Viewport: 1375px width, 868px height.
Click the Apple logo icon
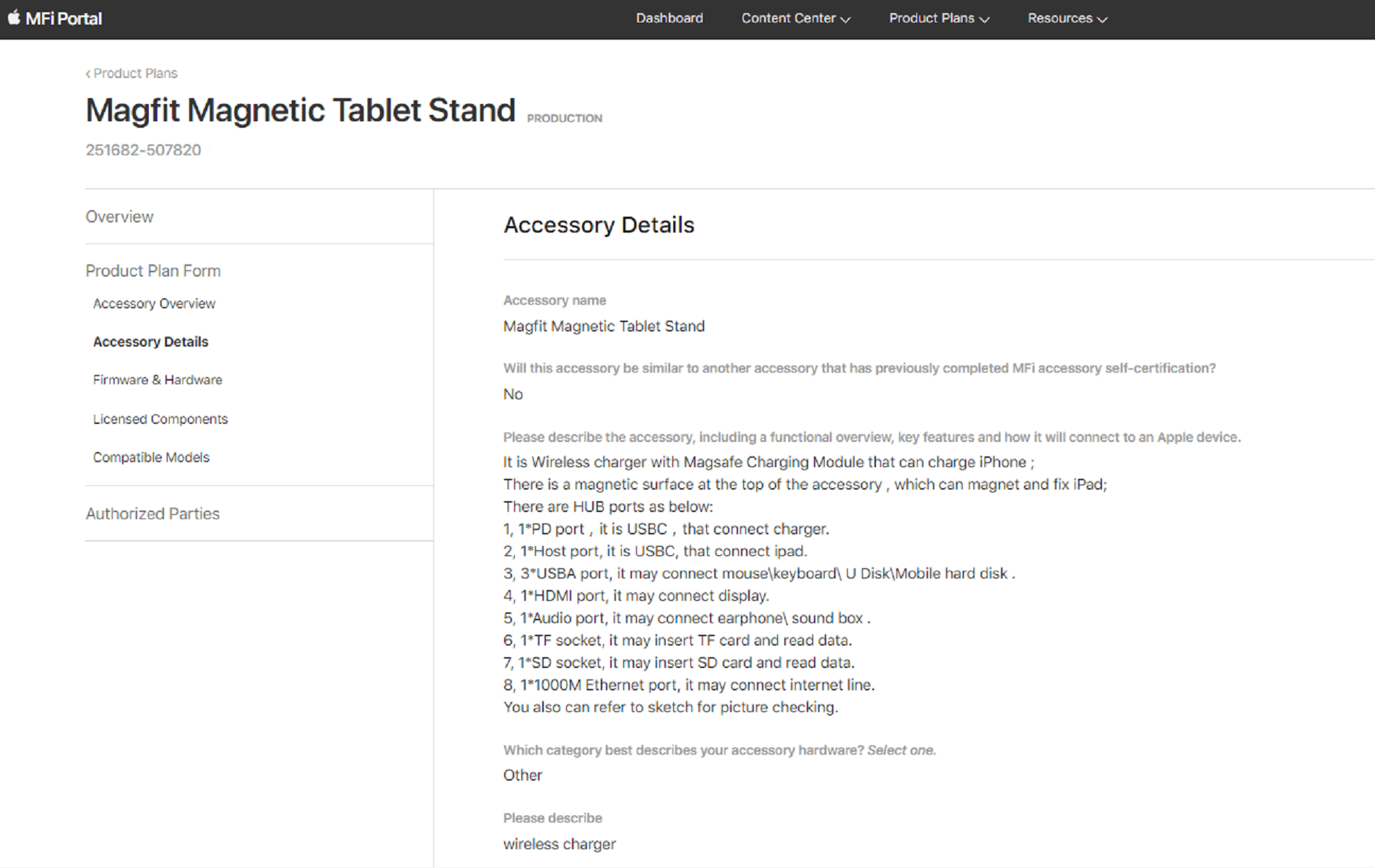point(14,17)
